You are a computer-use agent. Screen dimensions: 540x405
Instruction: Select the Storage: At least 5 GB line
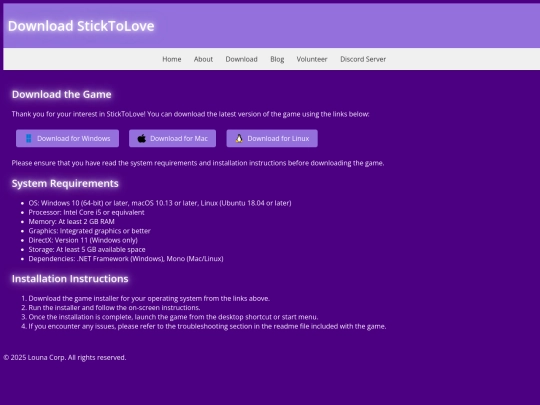[x=87, y=250]
